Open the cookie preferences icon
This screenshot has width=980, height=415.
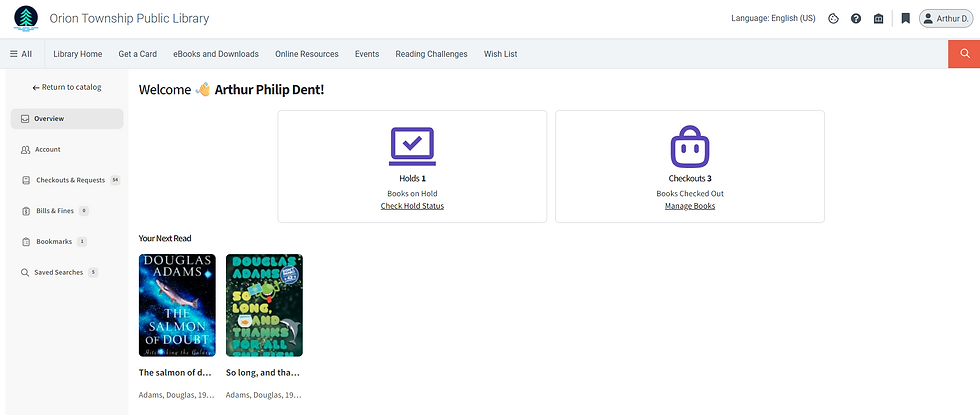tap(833, 19)
